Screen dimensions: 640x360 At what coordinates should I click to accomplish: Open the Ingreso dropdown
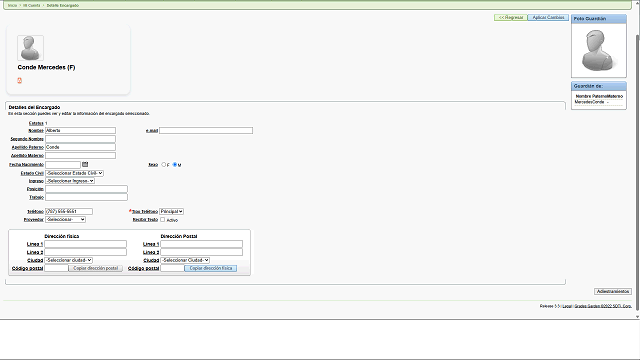70,181
